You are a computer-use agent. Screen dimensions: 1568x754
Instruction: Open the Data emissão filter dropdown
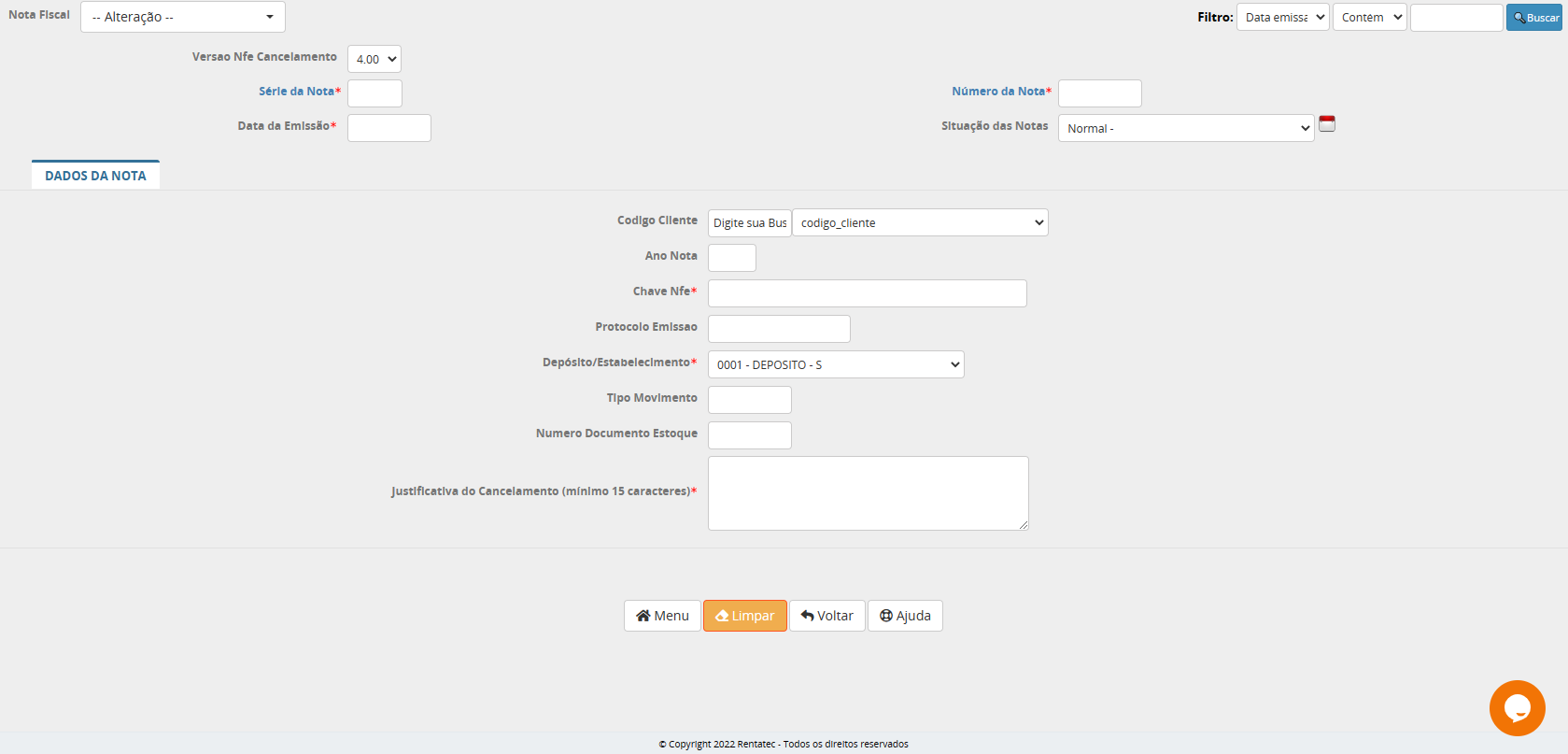pos(1282,18)
